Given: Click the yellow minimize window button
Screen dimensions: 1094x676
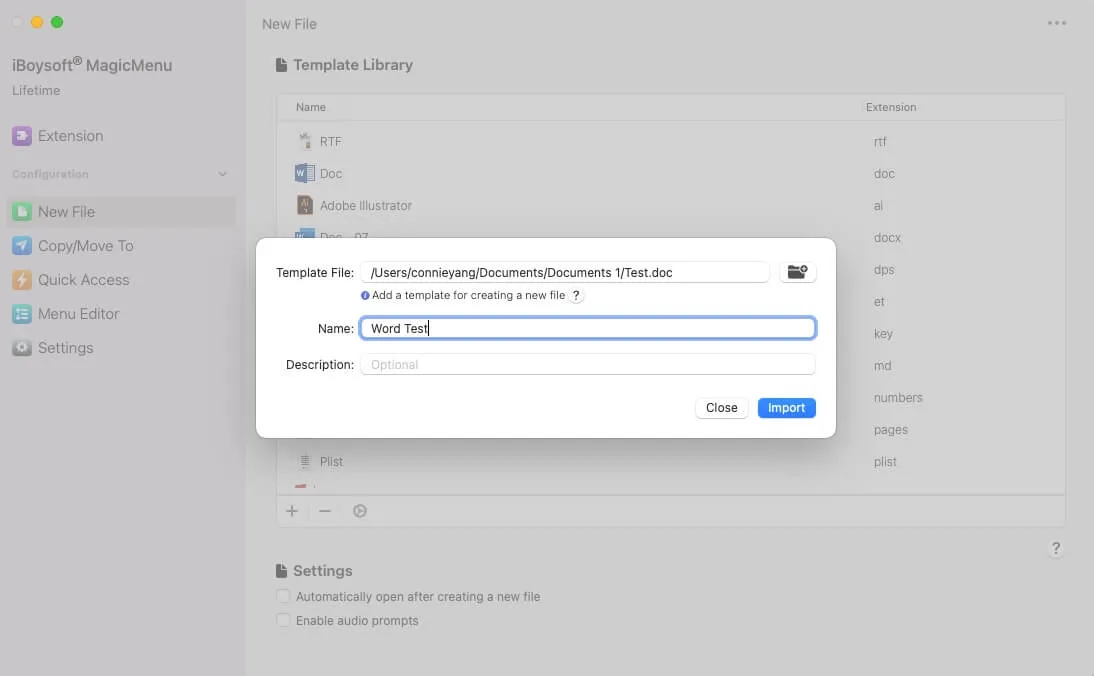Looking at the screenshot, I should [x=37, y=22].
